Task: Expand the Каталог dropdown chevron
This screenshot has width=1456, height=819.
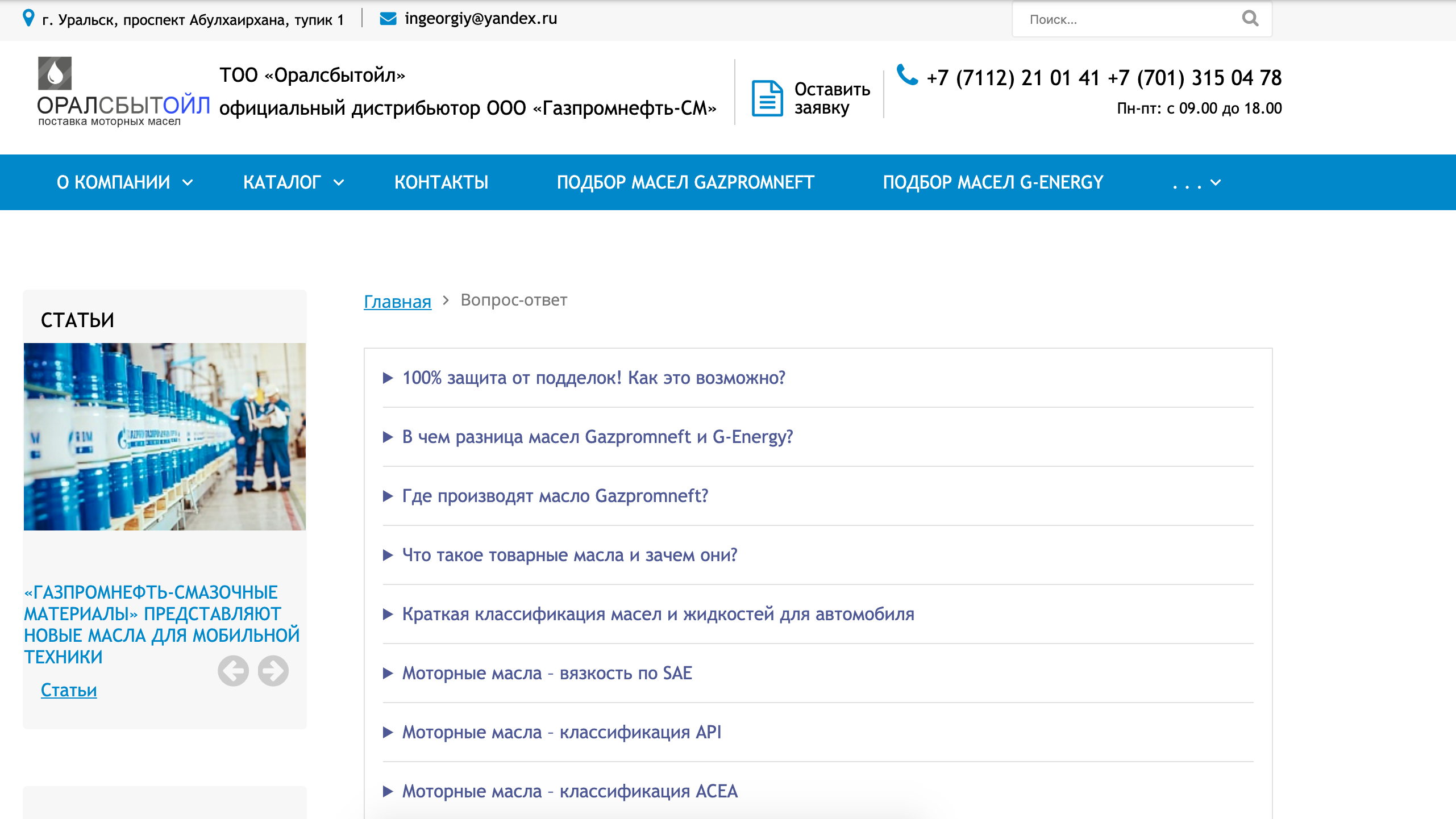Action: pyautogui.click(x=339, y=183)
